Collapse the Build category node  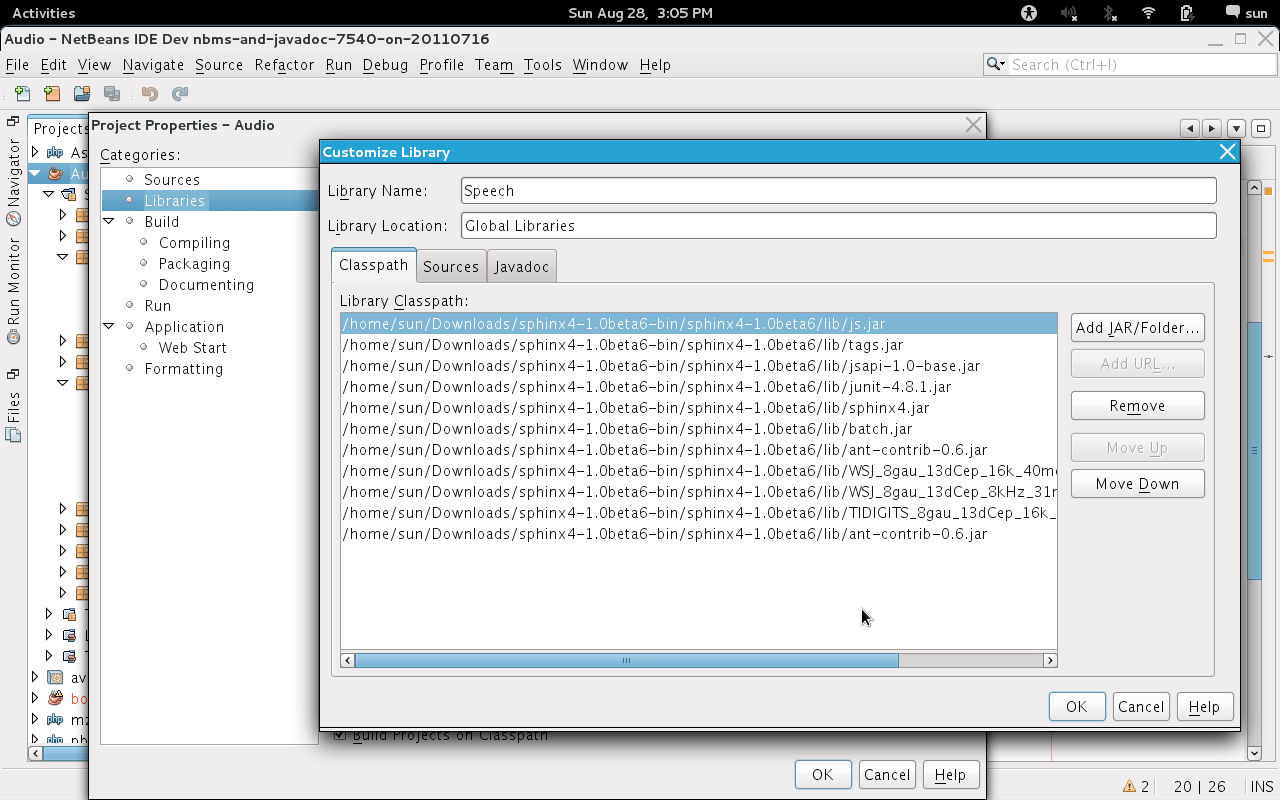(x=110, y=222)
